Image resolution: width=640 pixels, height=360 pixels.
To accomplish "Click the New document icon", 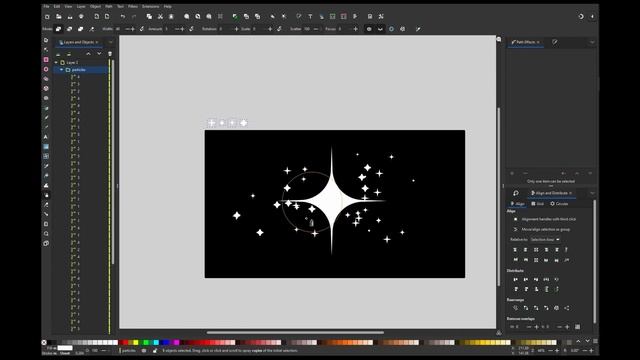I will [x=47, y=17].
